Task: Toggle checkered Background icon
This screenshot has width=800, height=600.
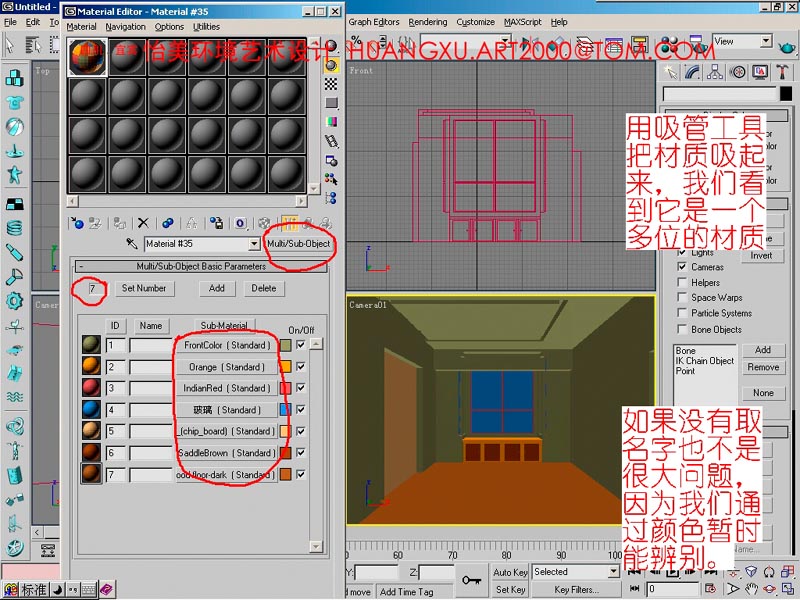Action: pyautogui.click(x=332, y=84)
